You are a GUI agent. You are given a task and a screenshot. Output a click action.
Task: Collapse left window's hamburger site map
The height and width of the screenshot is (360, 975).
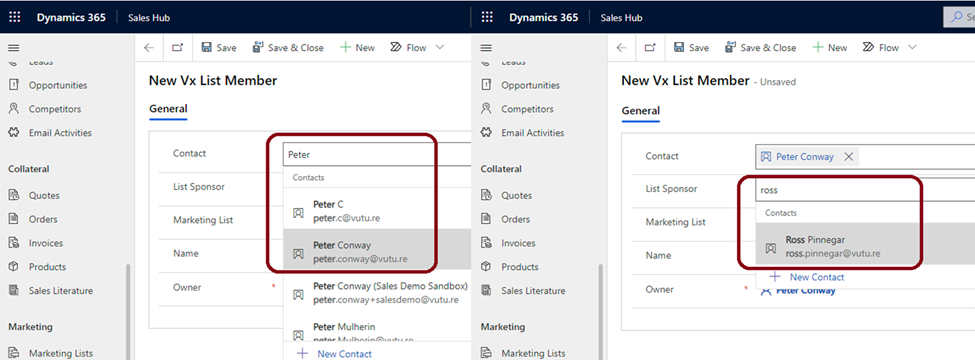point(14,48)
